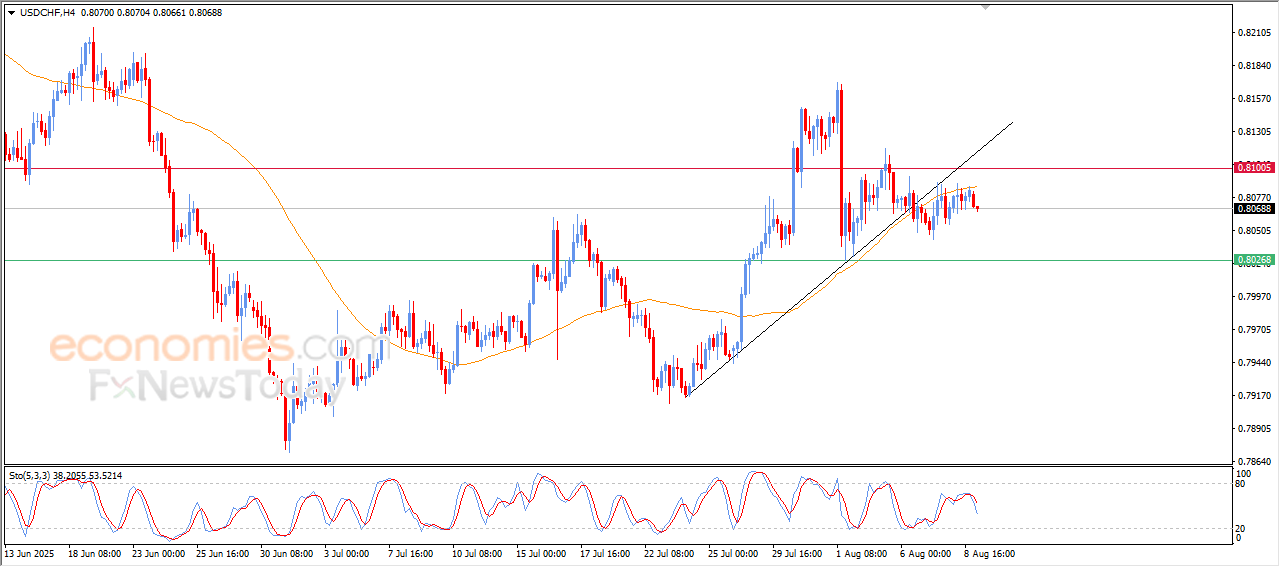Click the 18 Jun 08:00 time label
This screenshot has height=567, width=1280.
click(x=95, y=552)
